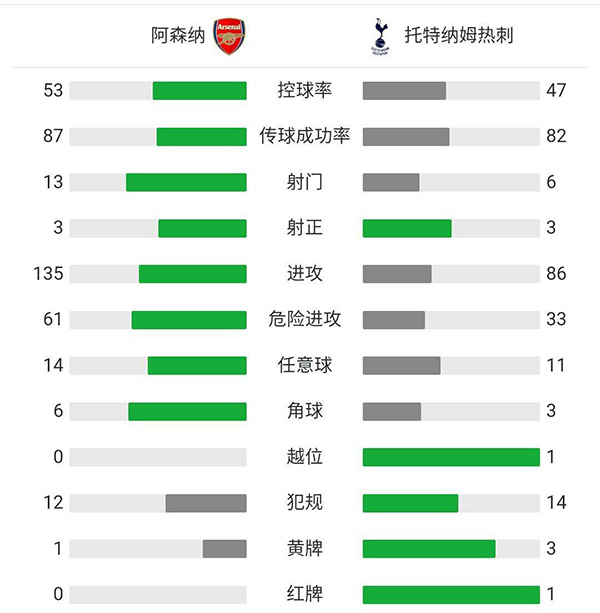Click Tottenham's full green 越位 bar

[x=451, y=457]
